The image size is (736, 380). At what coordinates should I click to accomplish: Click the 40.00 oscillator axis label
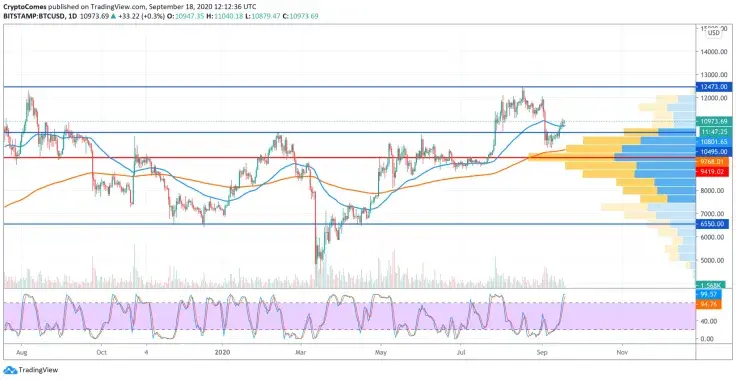[x=710, y=322]
